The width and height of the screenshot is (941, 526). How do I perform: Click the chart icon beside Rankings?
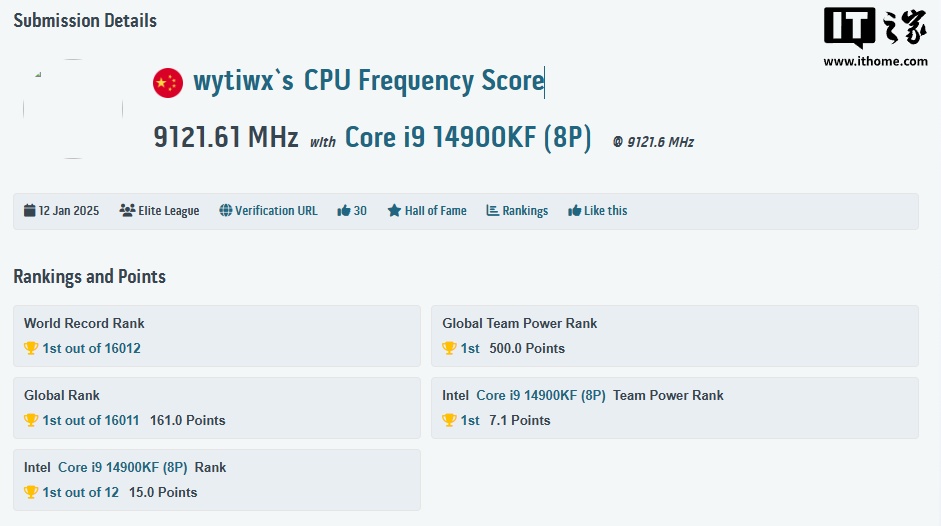(x=492, y=210)
